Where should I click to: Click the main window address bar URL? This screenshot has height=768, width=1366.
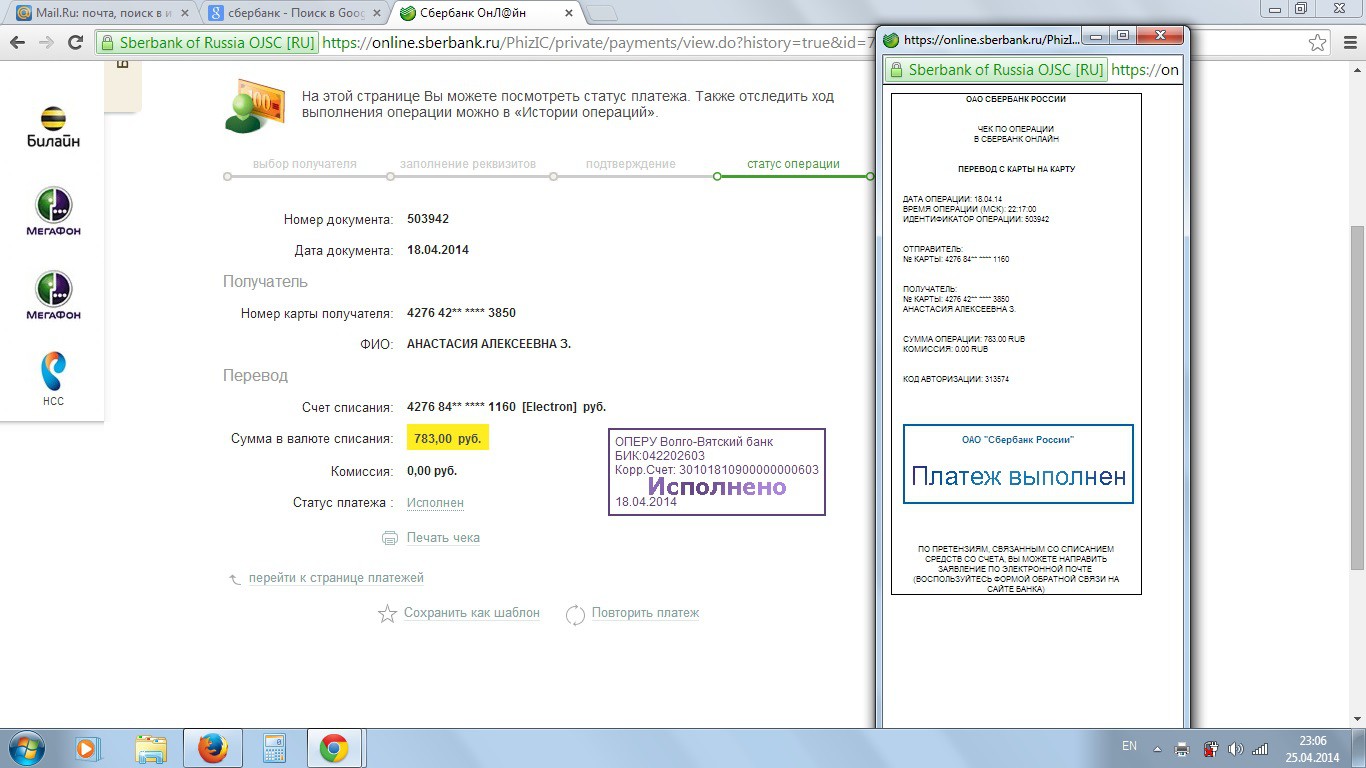(598, 43)
